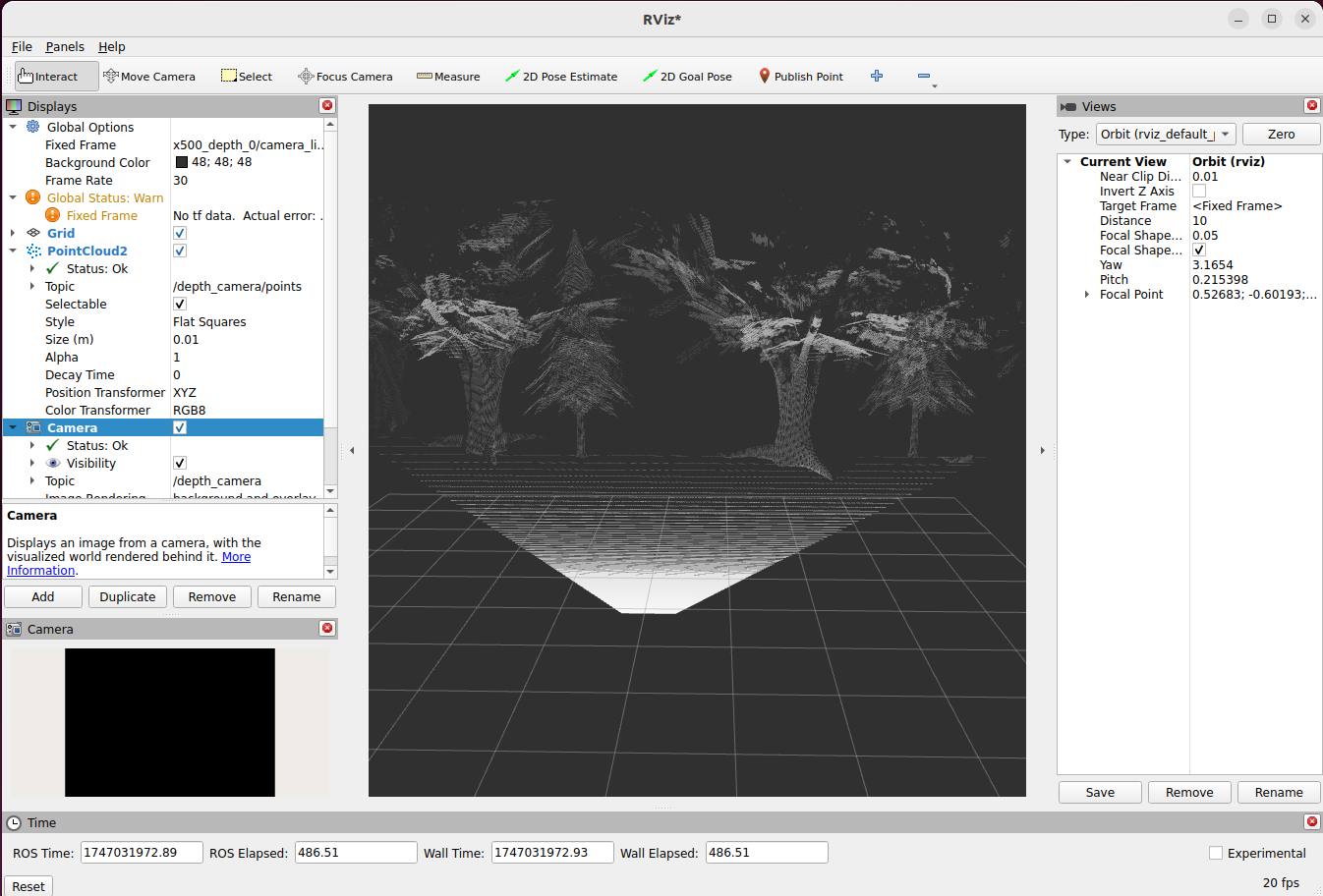Collapse the Current View node
The image size is (1323, 896).
[1067, 161]
